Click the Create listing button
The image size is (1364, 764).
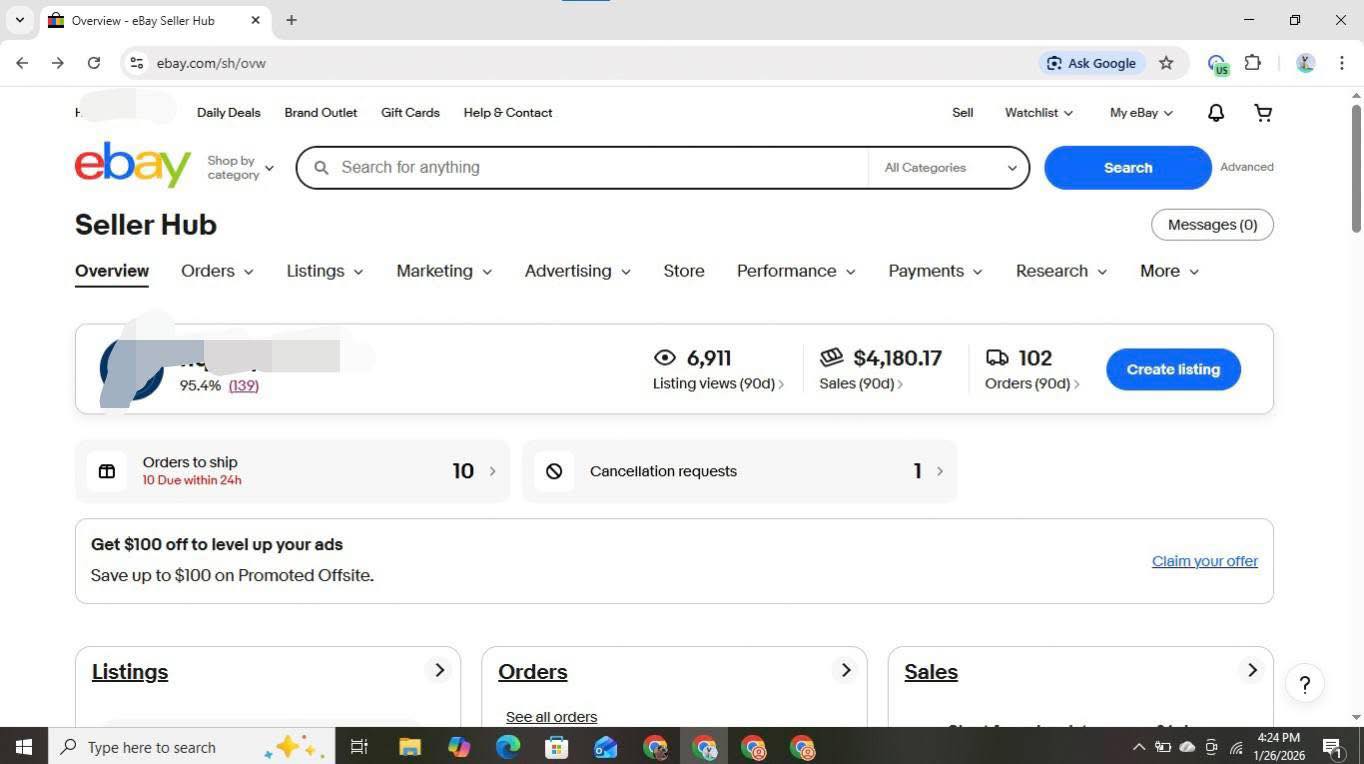(x=1172, y=369)
